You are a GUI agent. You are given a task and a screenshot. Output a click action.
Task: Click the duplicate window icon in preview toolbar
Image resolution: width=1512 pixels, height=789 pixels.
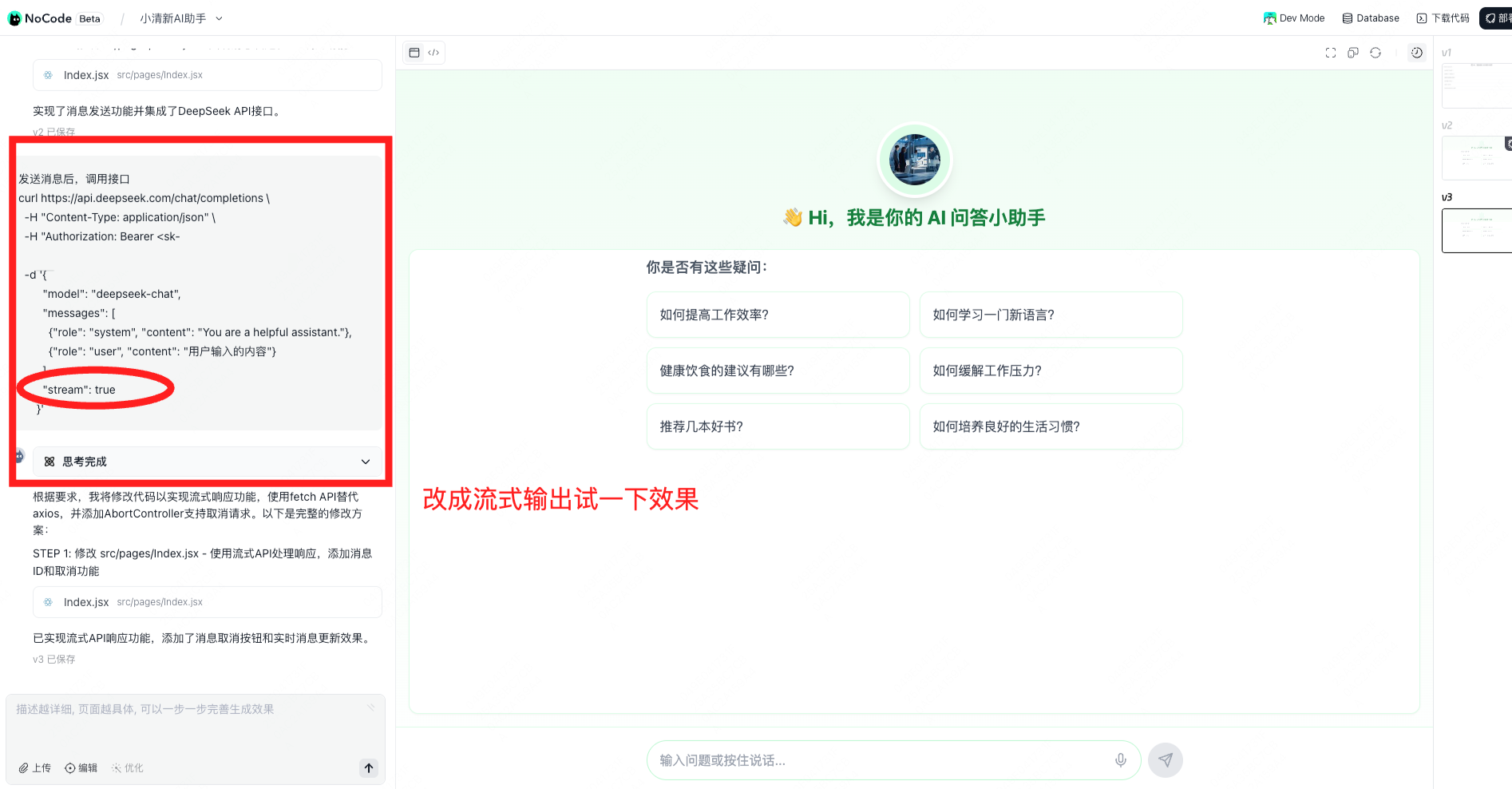(1352, 52)
